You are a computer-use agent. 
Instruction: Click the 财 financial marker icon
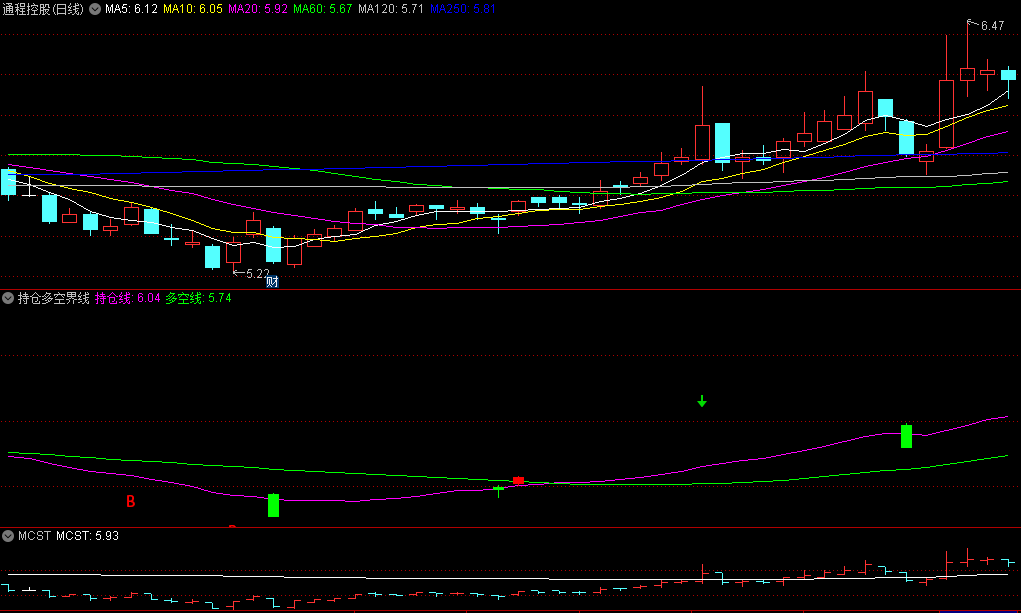tap(272, 281)
